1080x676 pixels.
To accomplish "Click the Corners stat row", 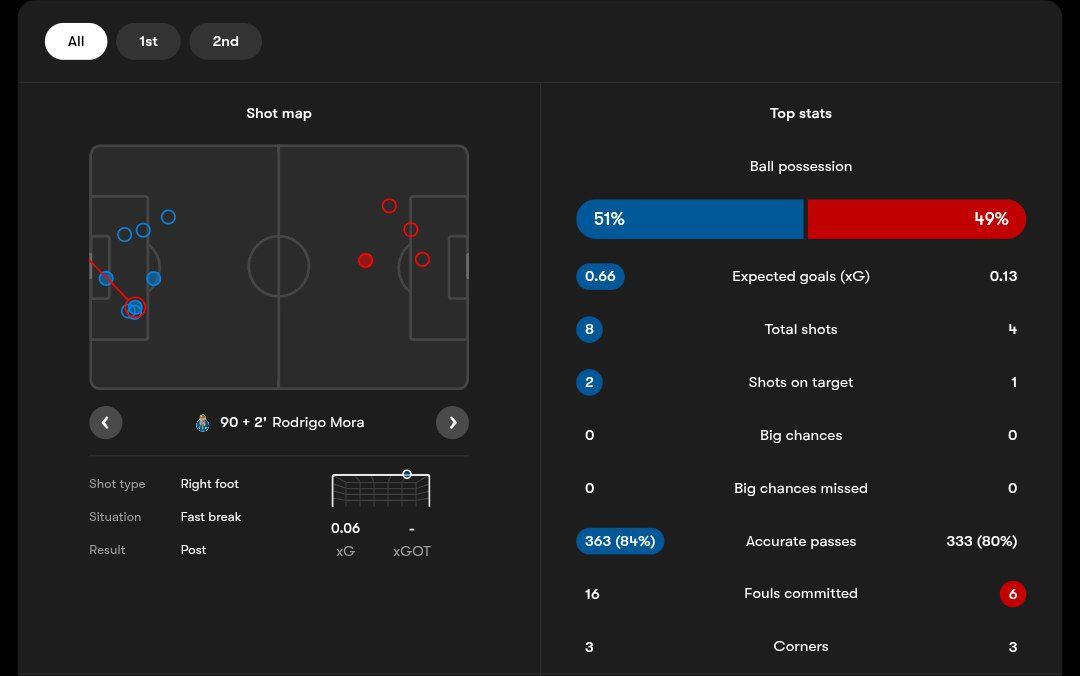I will (801, 646).
